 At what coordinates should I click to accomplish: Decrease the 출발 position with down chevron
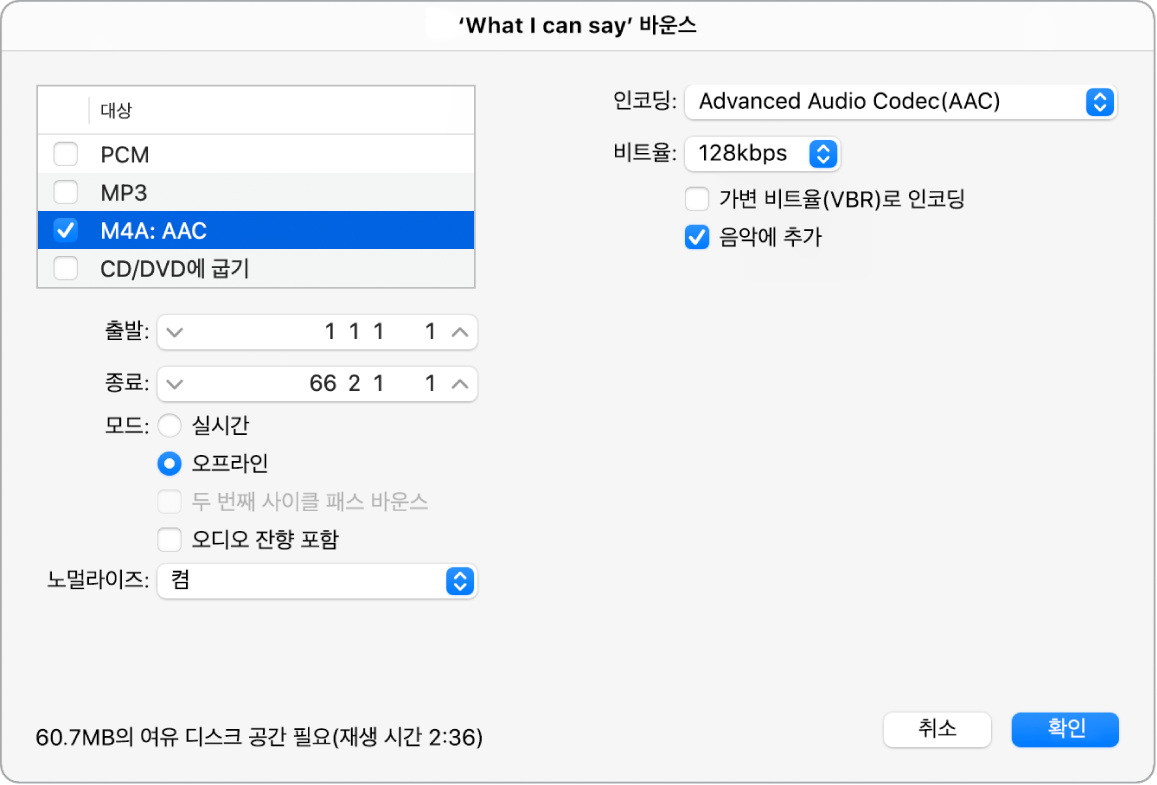[x=175, y=333]
